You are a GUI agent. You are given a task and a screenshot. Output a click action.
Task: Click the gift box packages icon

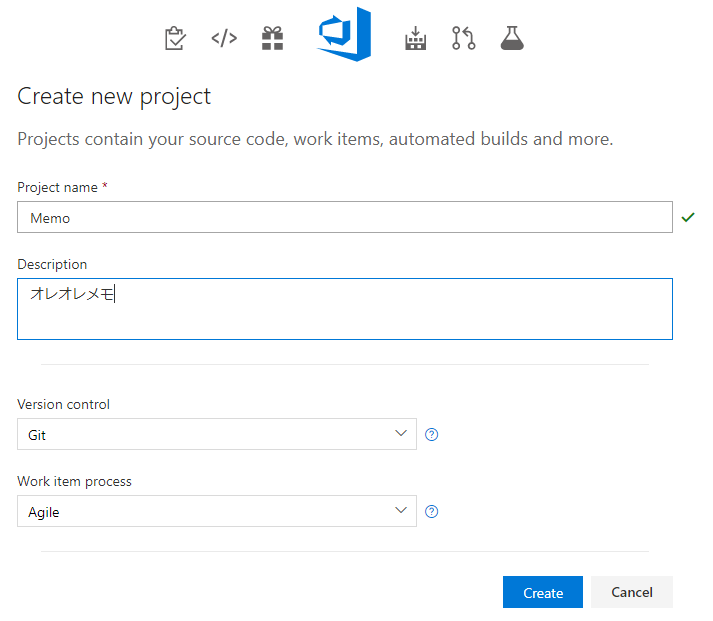273,38
